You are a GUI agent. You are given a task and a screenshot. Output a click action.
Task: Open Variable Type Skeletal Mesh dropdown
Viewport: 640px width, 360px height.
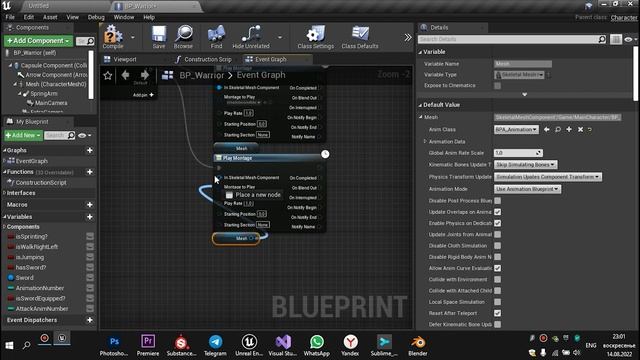click(519, 75)
